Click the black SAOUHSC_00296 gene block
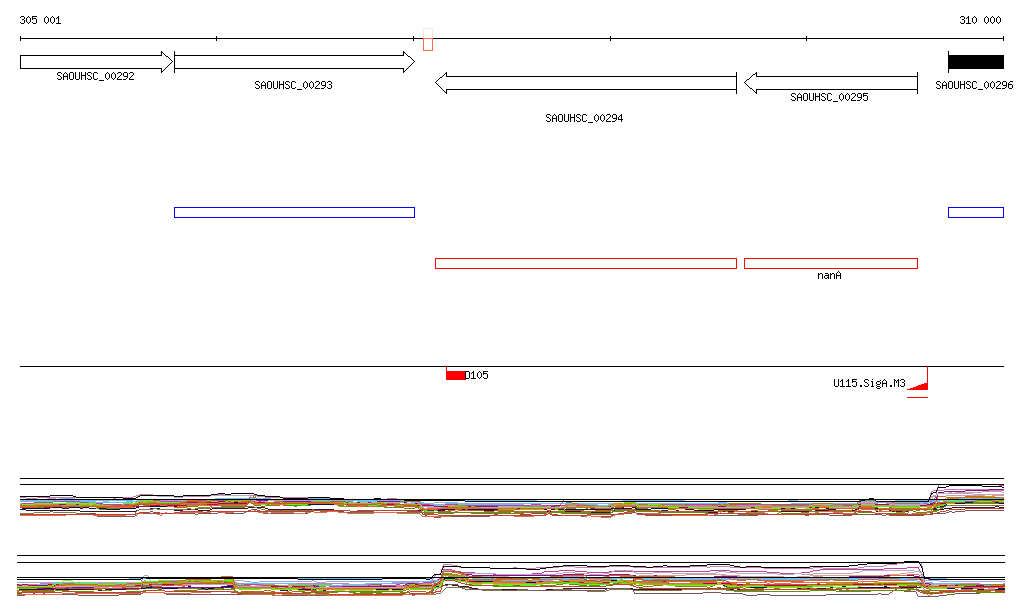This screenshot has width=1024, height=611. 976,62
